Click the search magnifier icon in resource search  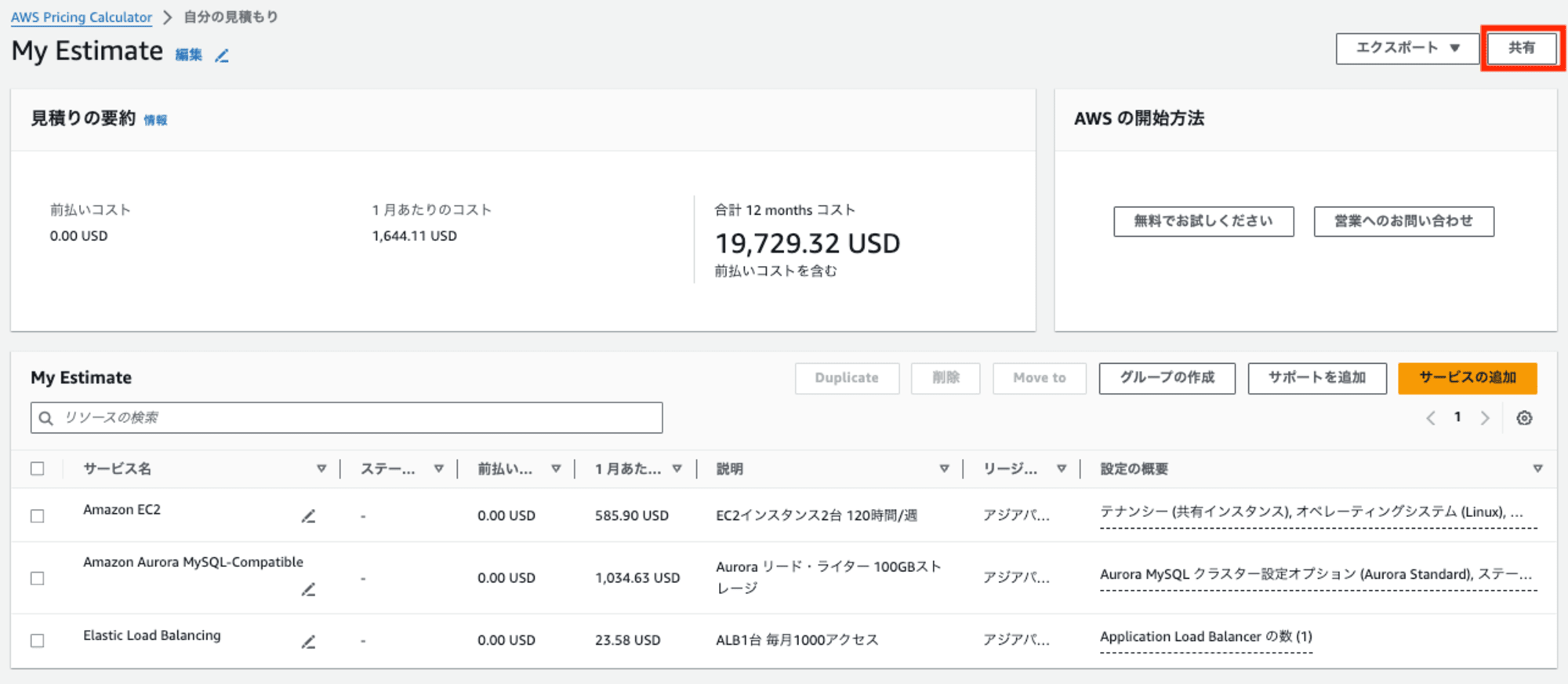pos(46,418)
